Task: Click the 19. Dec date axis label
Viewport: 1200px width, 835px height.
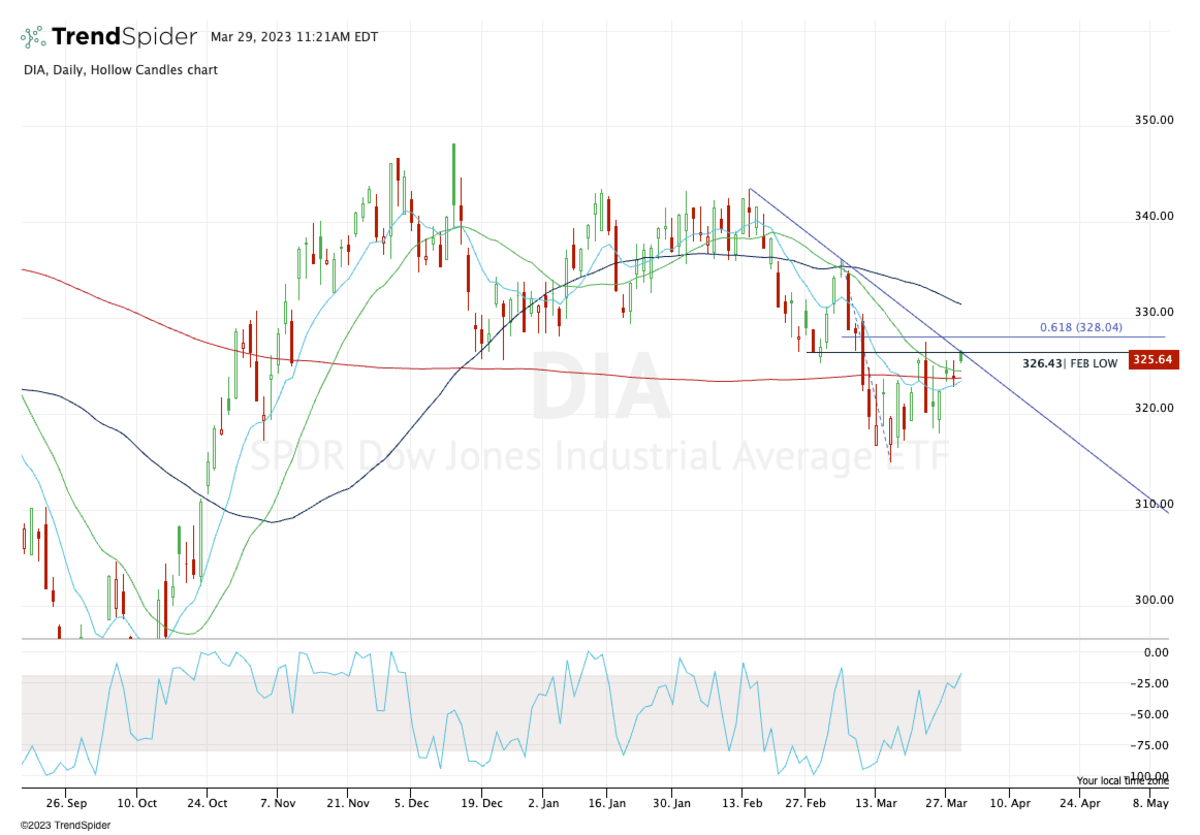Action: click(480, 803)
